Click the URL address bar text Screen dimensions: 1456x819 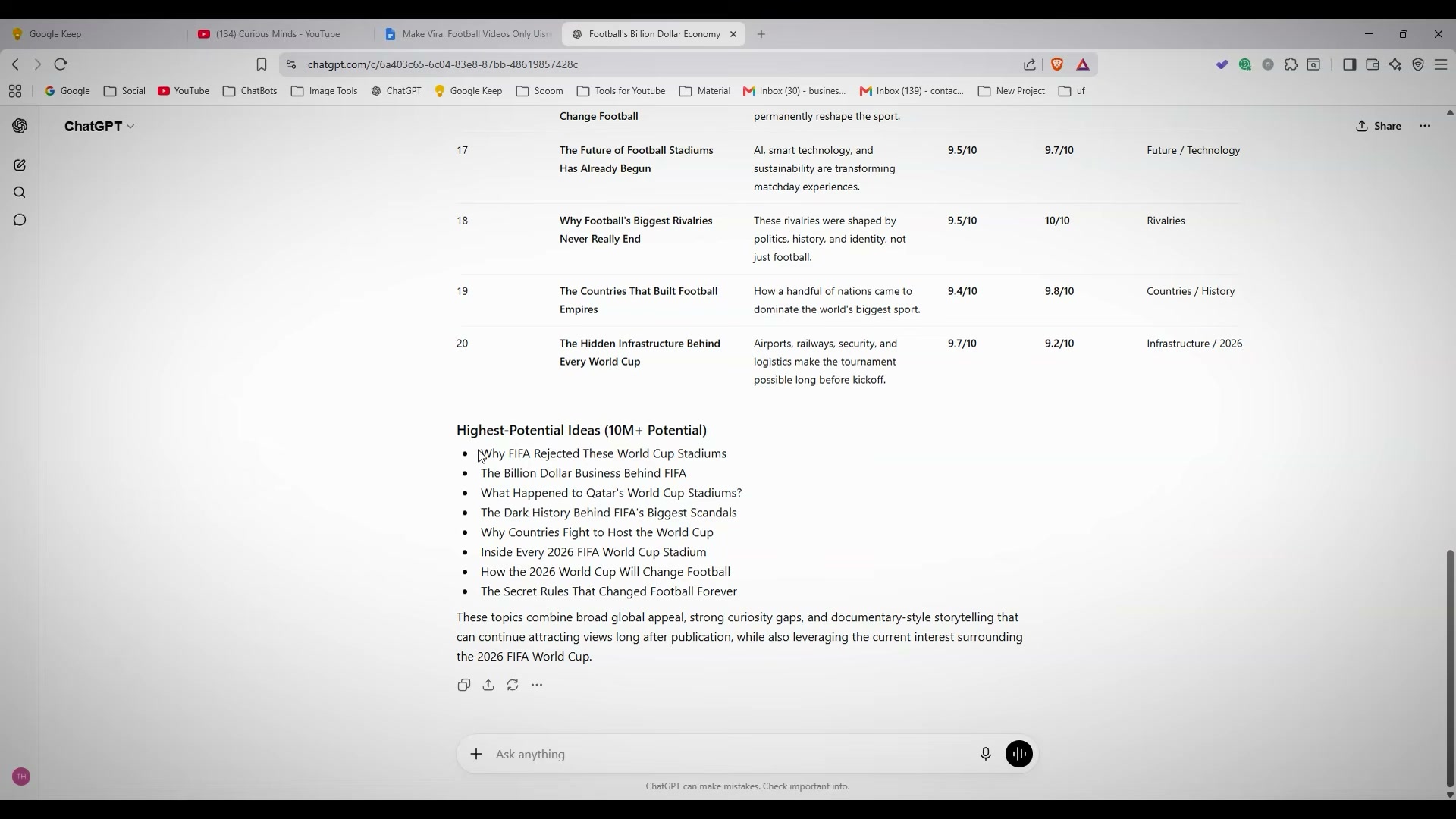pos(443,64)
